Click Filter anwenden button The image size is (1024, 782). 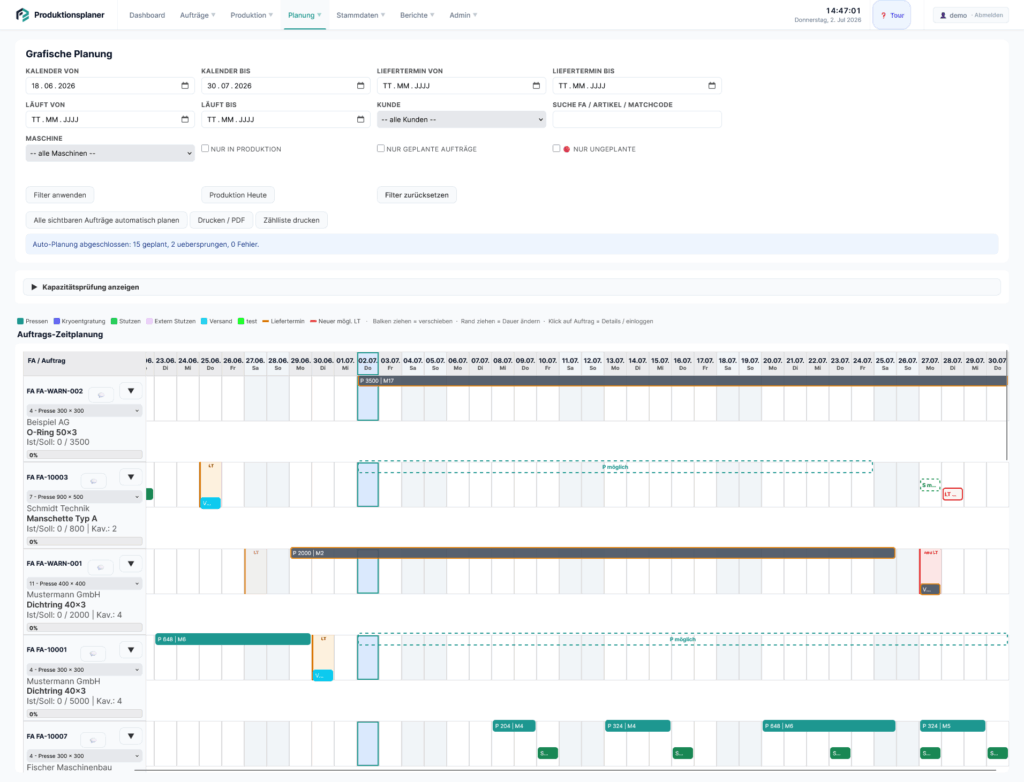pos(60,195)
